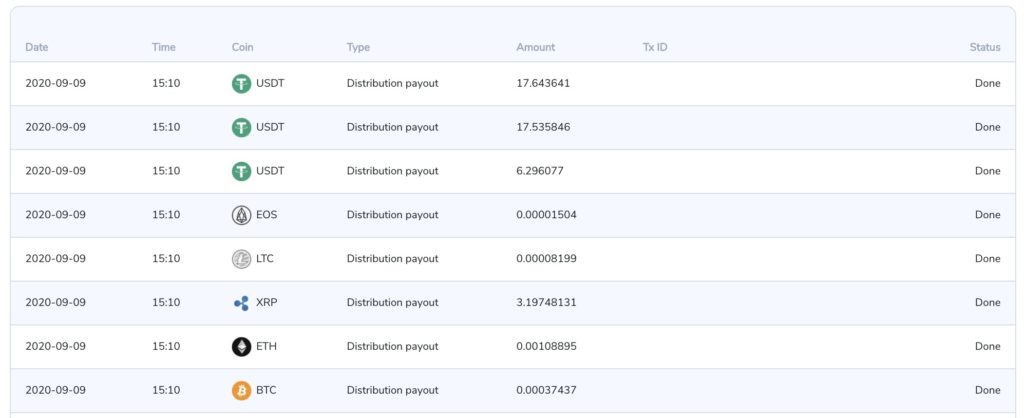Select the LTC Litecoin icon
Image resolution: width=1024 pixels, height=418 pixels.
pyautogui.click(x=241, y=259)
